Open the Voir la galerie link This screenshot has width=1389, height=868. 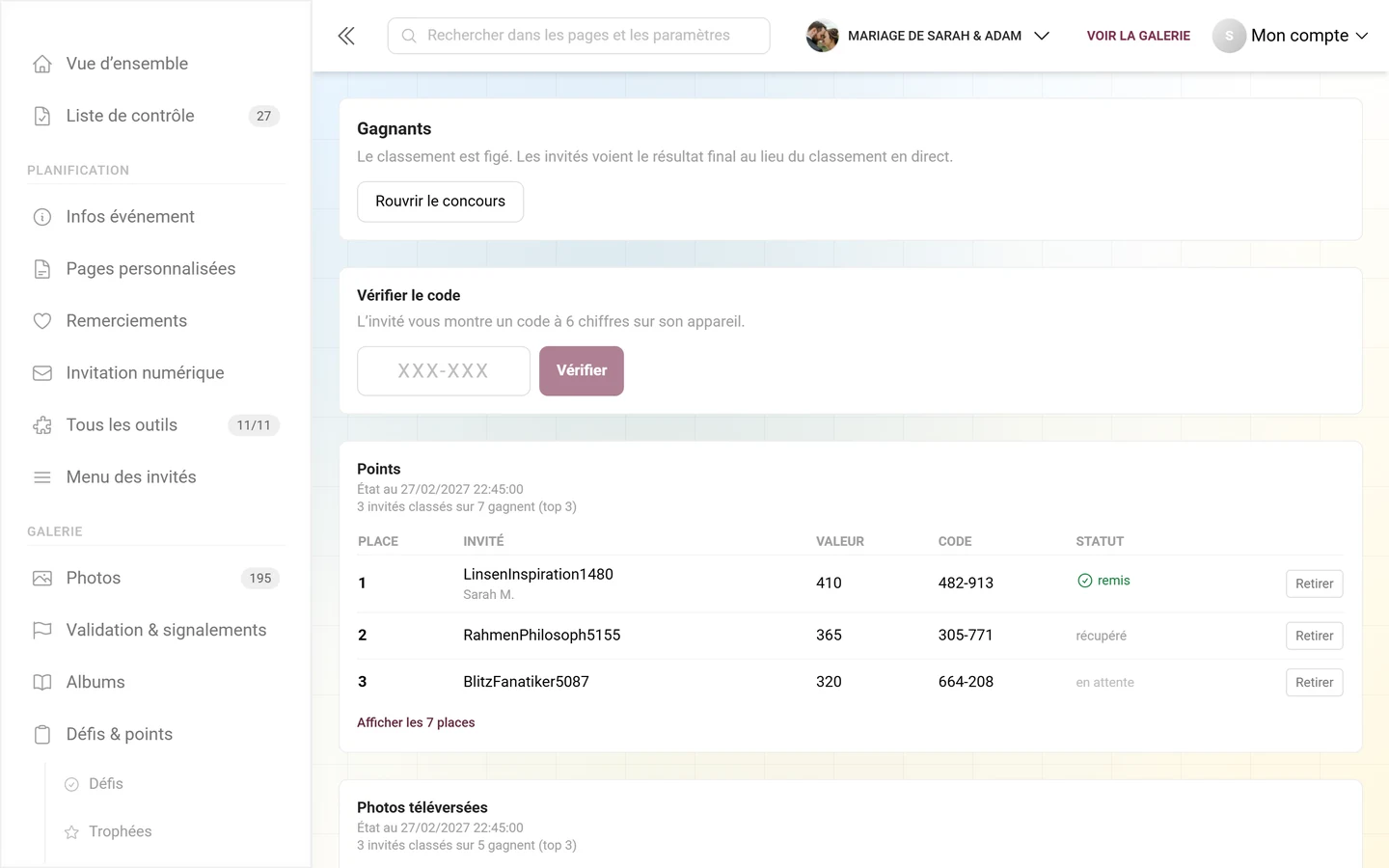click(x=1138, y=36)
